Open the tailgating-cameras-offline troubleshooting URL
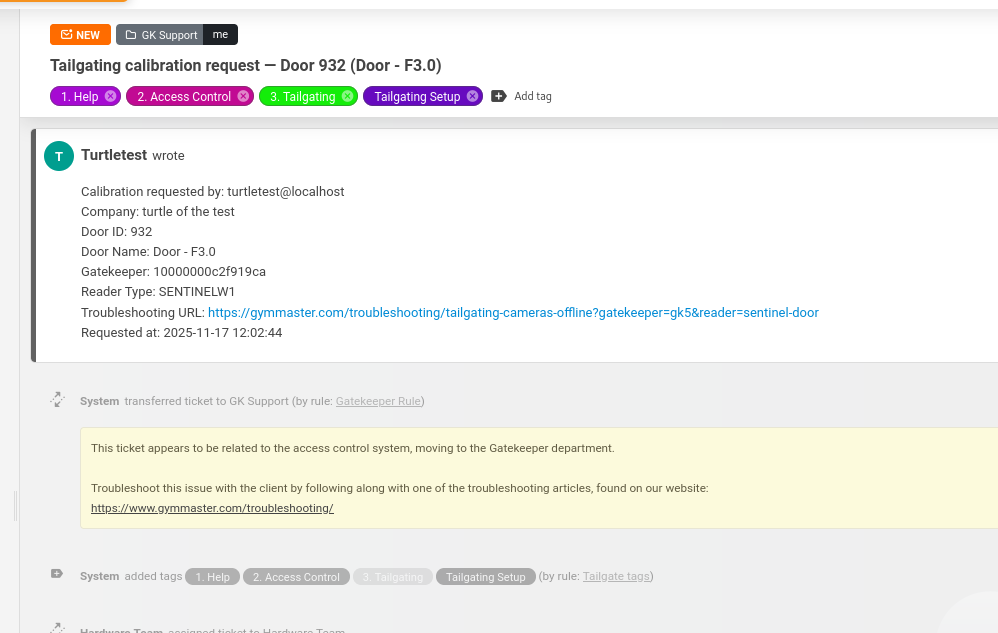 [513, 312]
